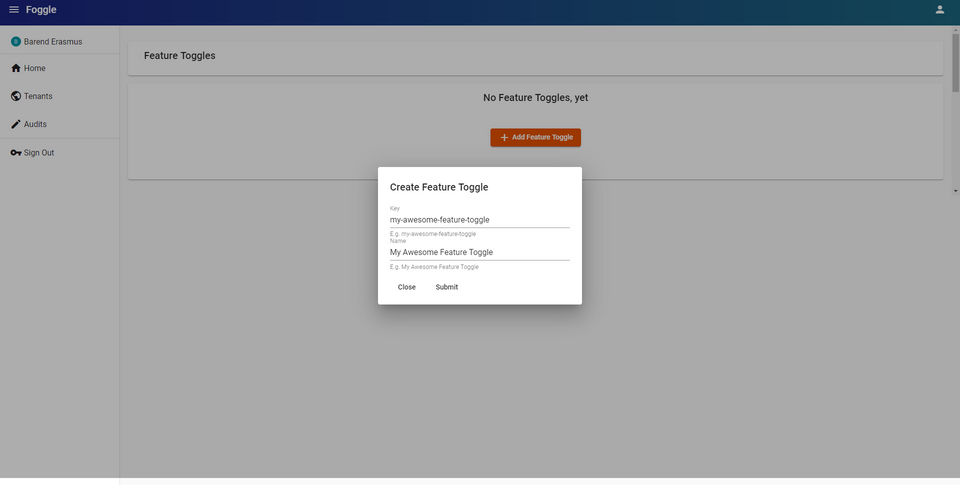Click the Audits pencil icon

click(x=16, y=124)
